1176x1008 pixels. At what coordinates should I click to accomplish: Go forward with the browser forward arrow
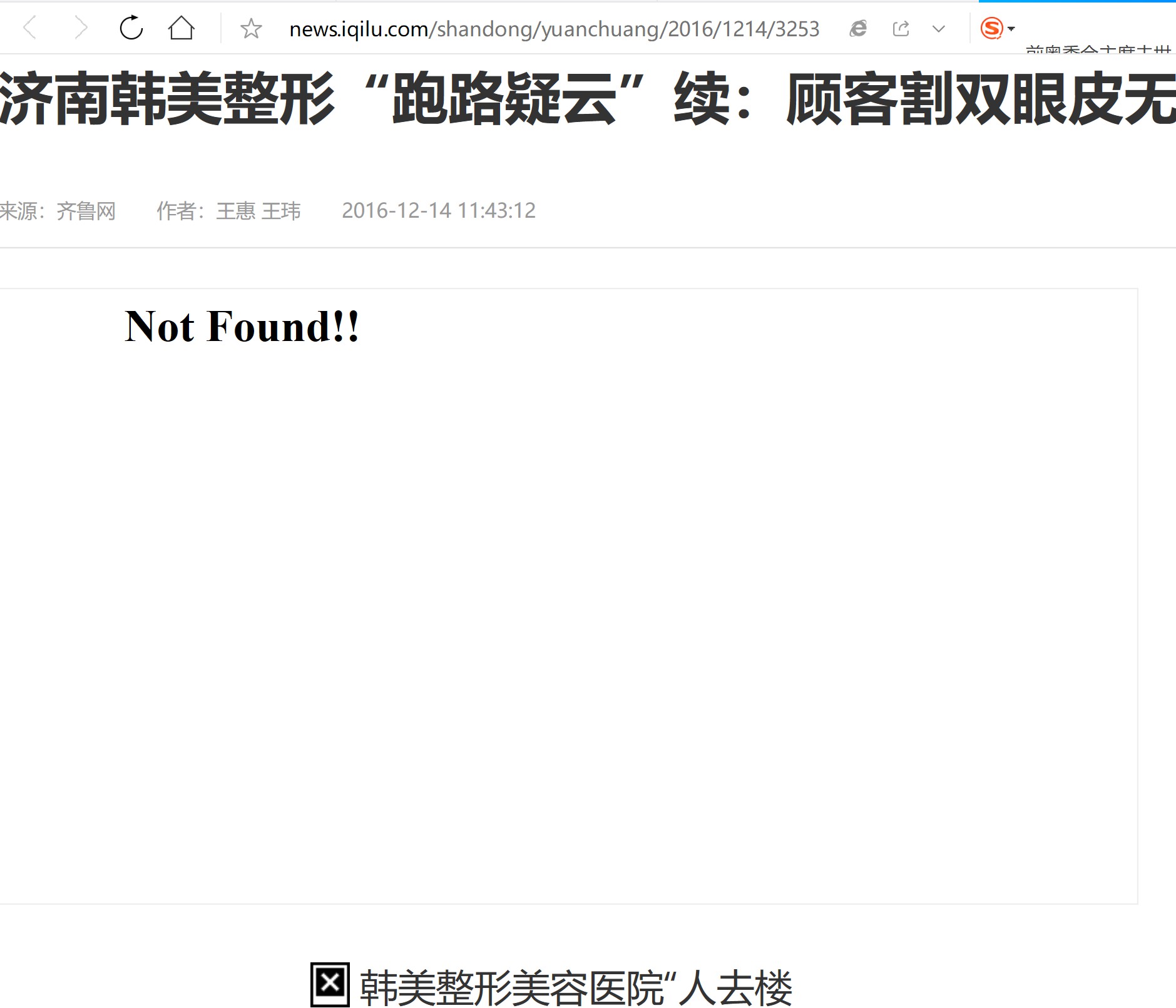pyautogui.click(x=81, y=28)
